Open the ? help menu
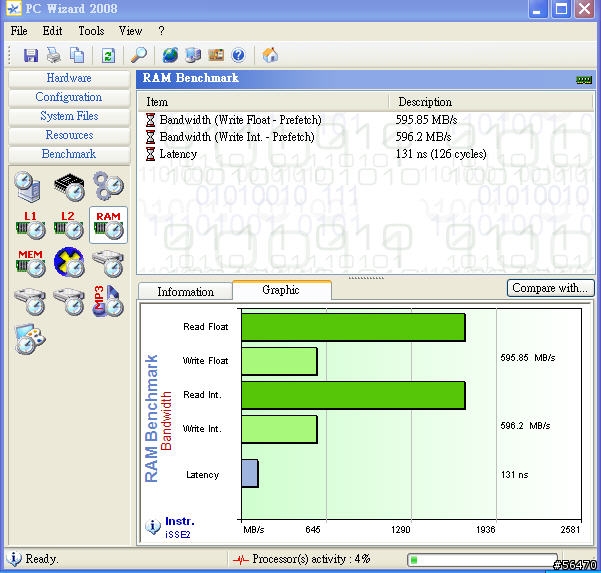 tap(161, 31)
